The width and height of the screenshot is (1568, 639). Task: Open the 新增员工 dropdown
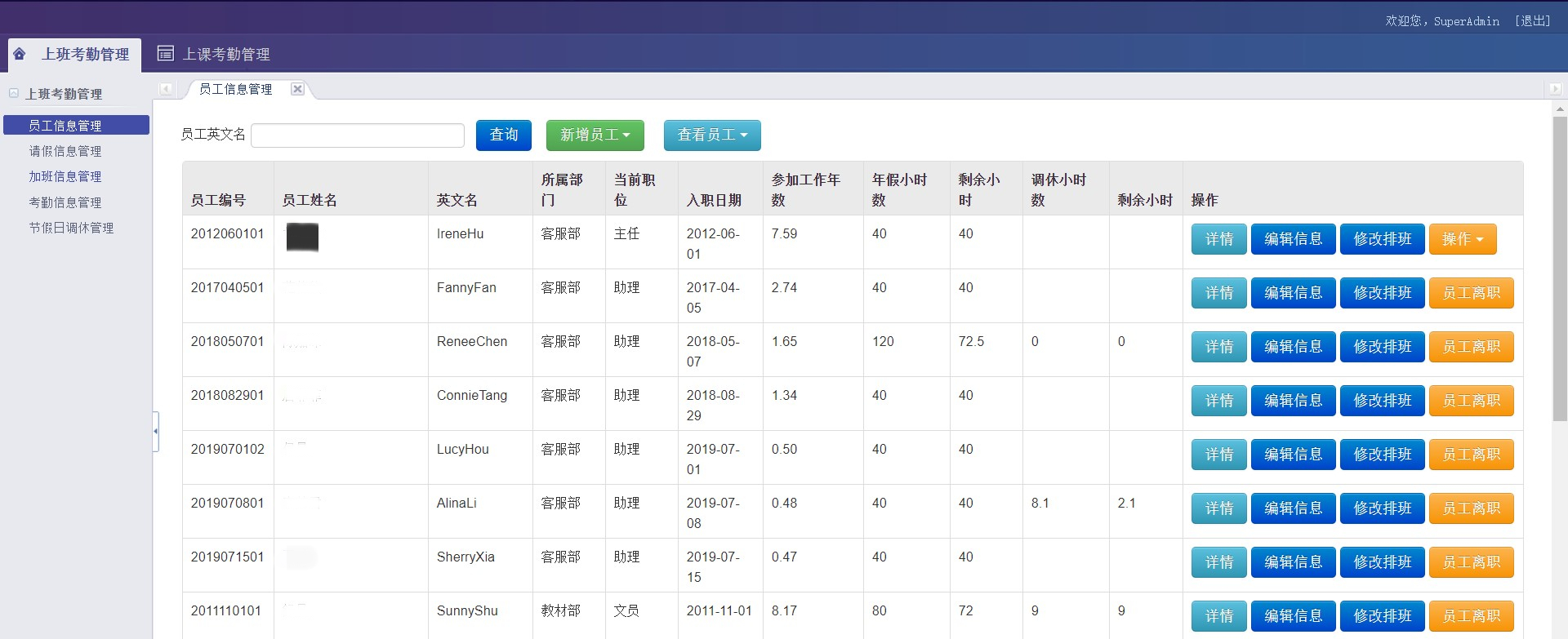tap(595, 135)
